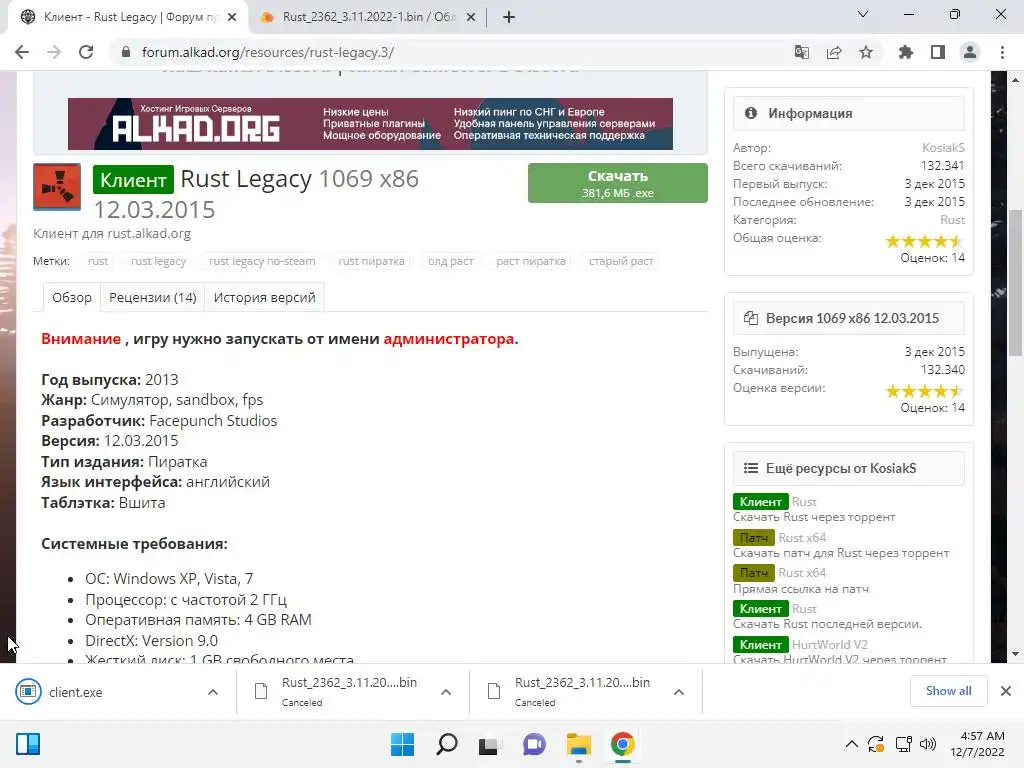Open Task View on taskbar
The width and height of the screenshot is (1024, 768).
coord(488,744)
